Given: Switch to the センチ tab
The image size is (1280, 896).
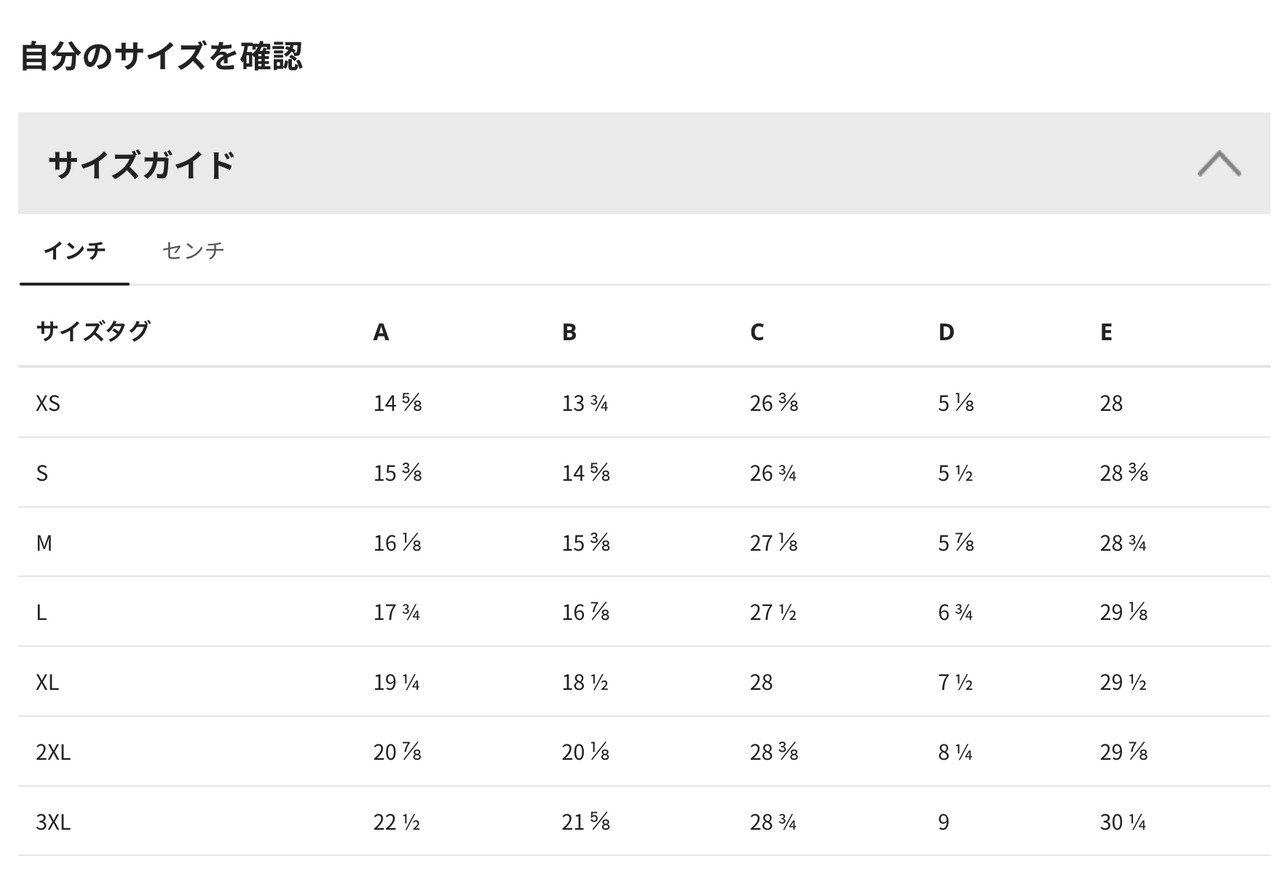Looking at the screenshot, I should point(193,250).
